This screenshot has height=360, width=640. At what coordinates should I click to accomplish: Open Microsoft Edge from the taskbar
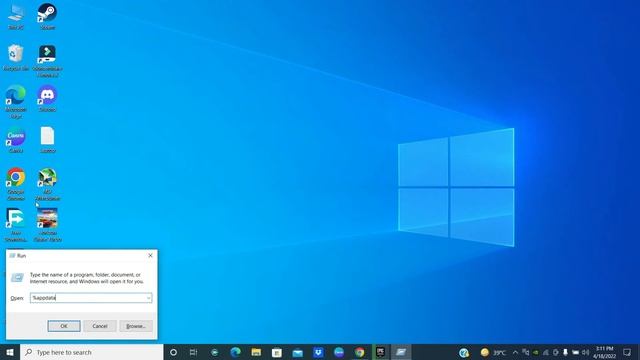click(236, 352)
